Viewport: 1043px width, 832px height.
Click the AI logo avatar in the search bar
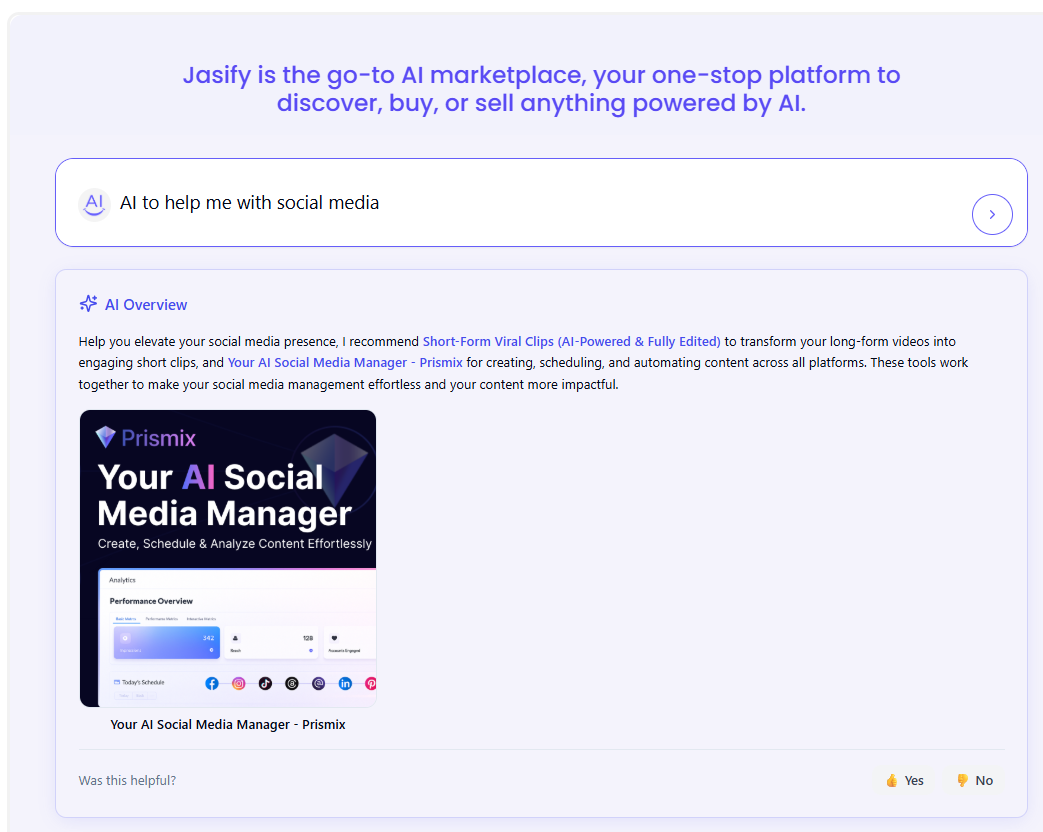coord(93,202)
